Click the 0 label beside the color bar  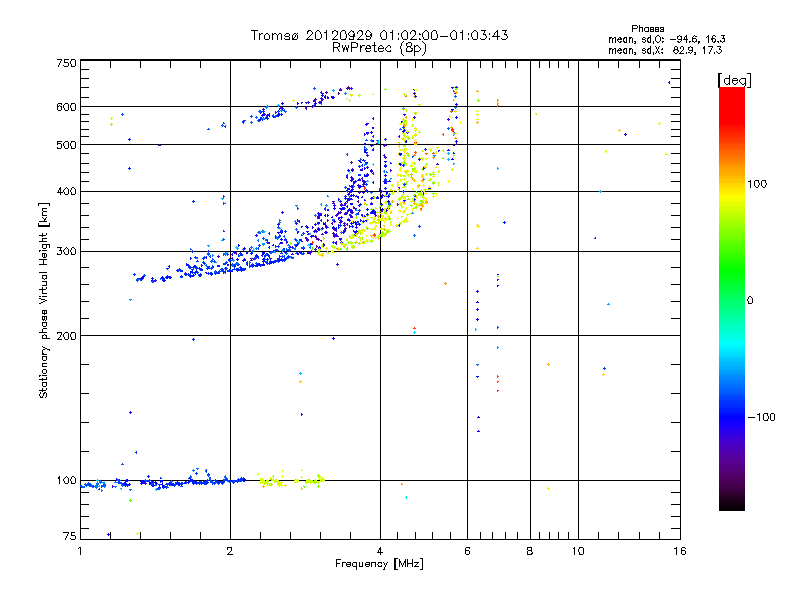coord(750,301)
